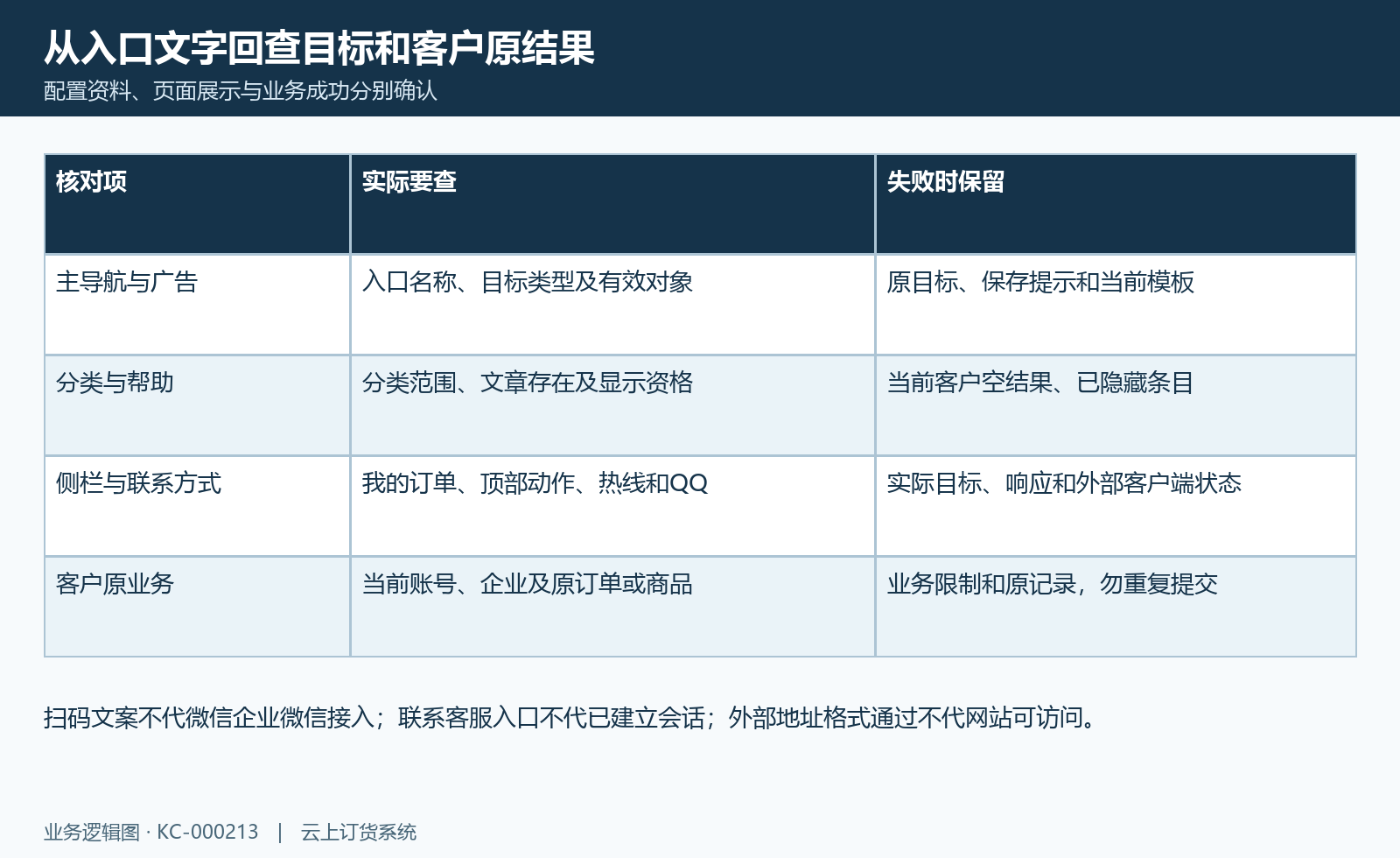Click the 失败时保留 column header

point(1116,204)
